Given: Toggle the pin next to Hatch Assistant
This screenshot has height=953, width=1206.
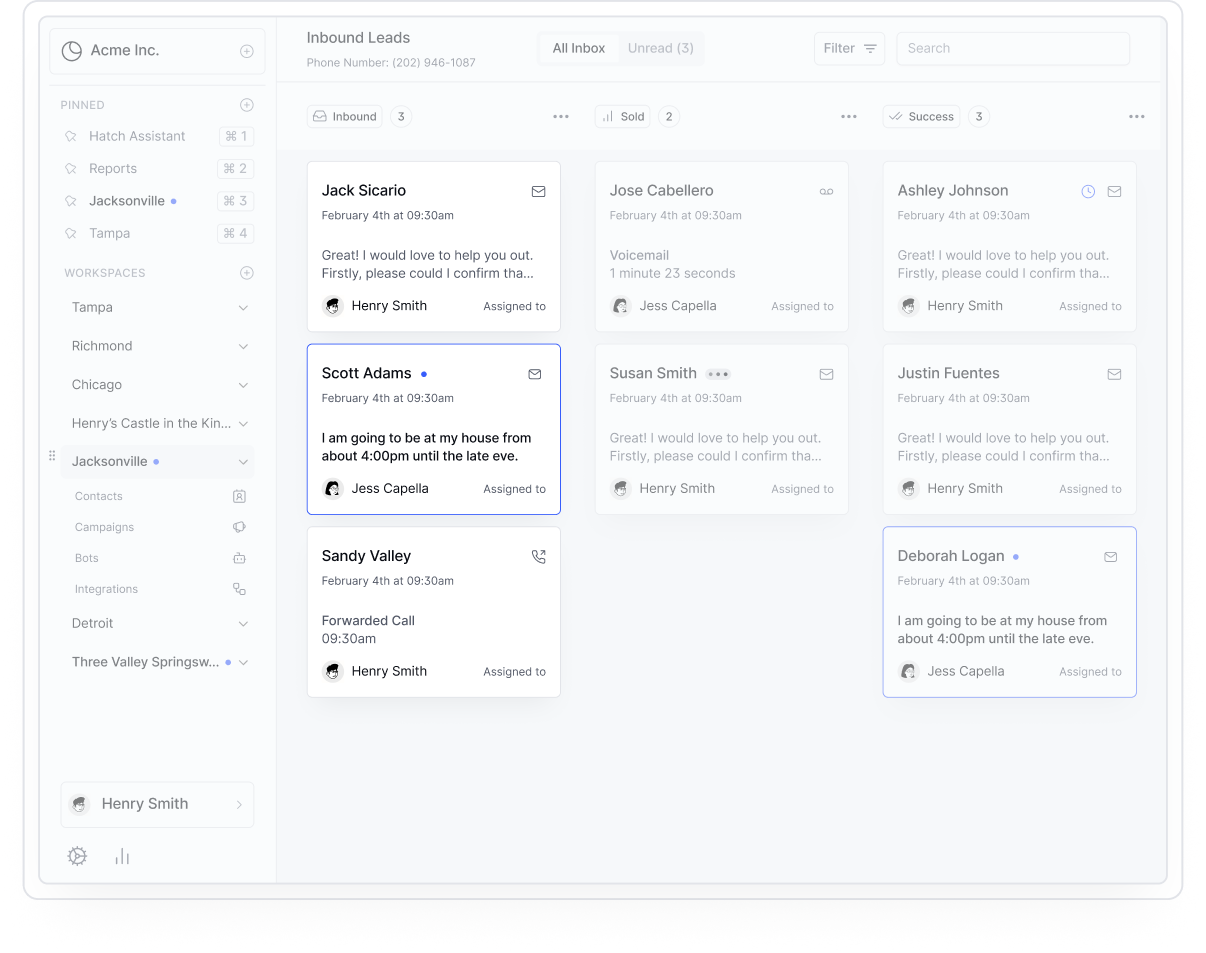Looking at the screenshot, I should (71, 136).
